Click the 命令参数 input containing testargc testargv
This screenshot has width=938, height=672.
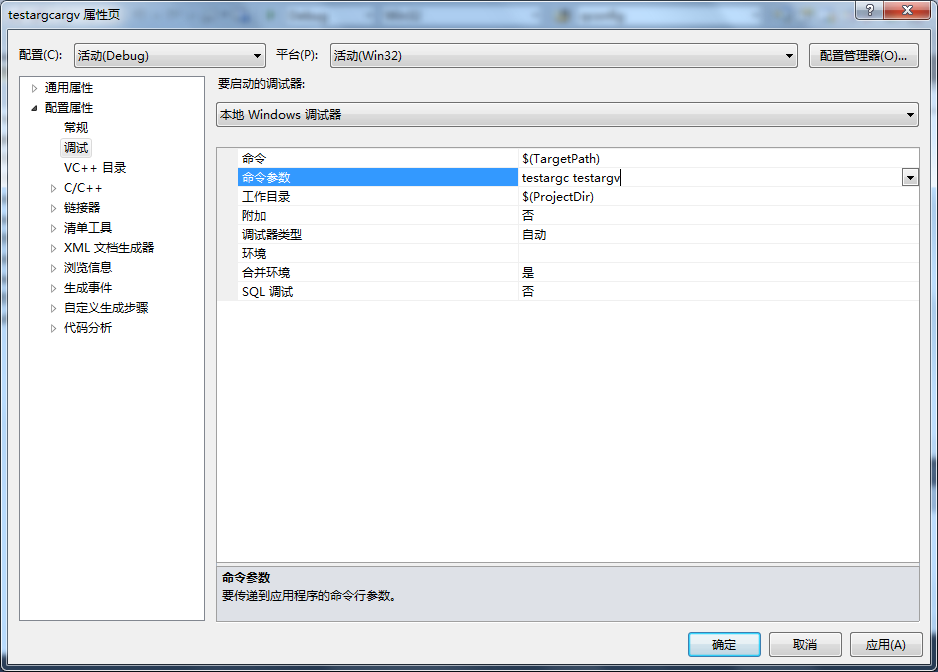click(x=710, y=178)
